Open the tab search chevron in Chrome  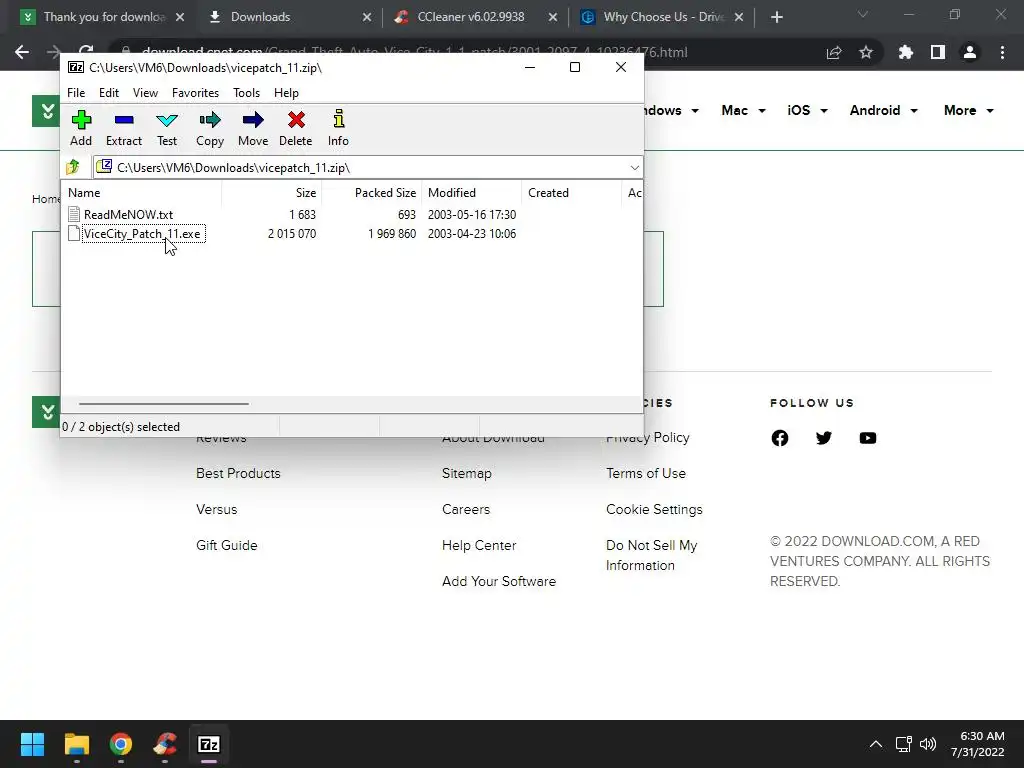coord(863,14)
